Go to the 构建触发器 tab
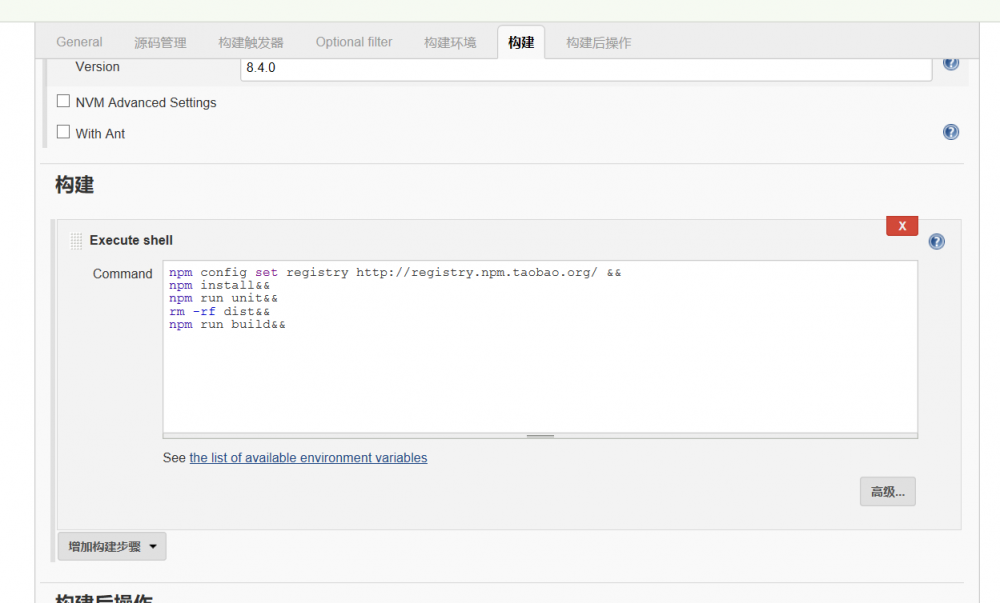 pos(251,42)
